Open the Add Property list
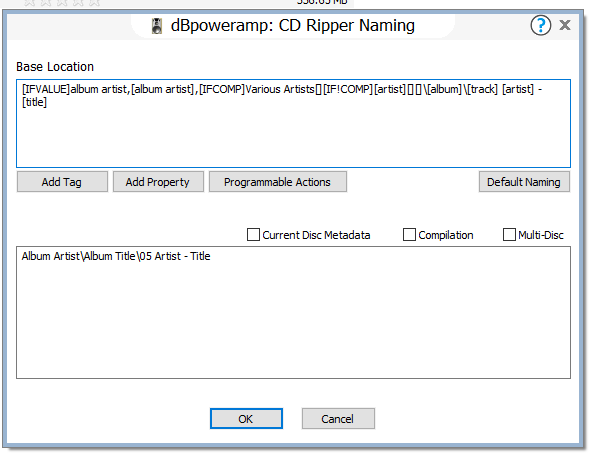The image size is (611, 466). (x=158, y=182)
